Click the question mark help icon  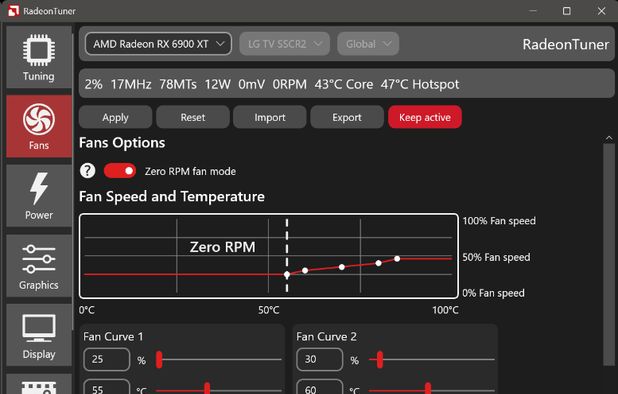[87, 171]
